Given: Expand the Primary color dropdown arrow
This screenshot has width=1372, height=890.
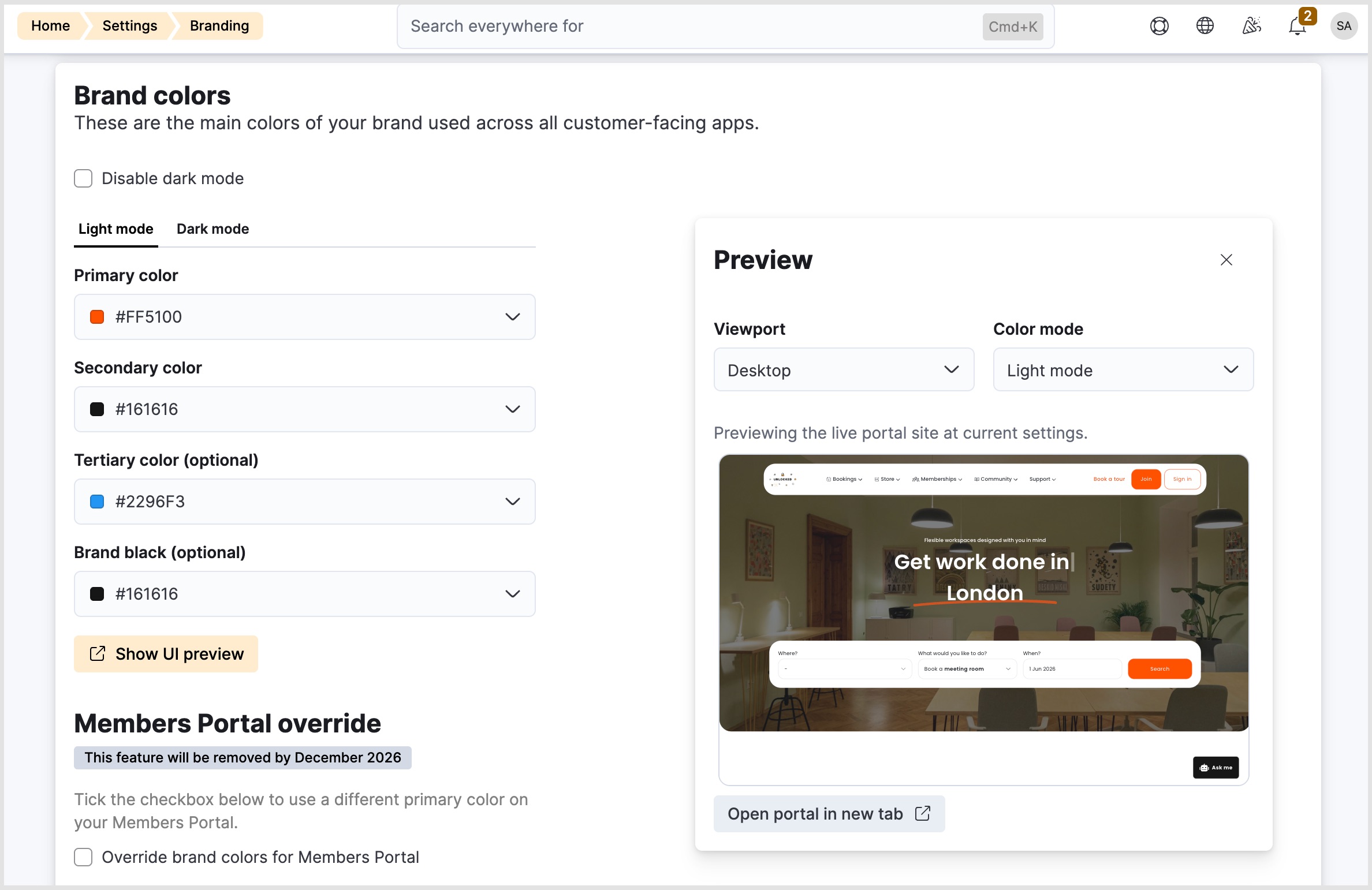Looking at the screenshot, I should (513, 317).
